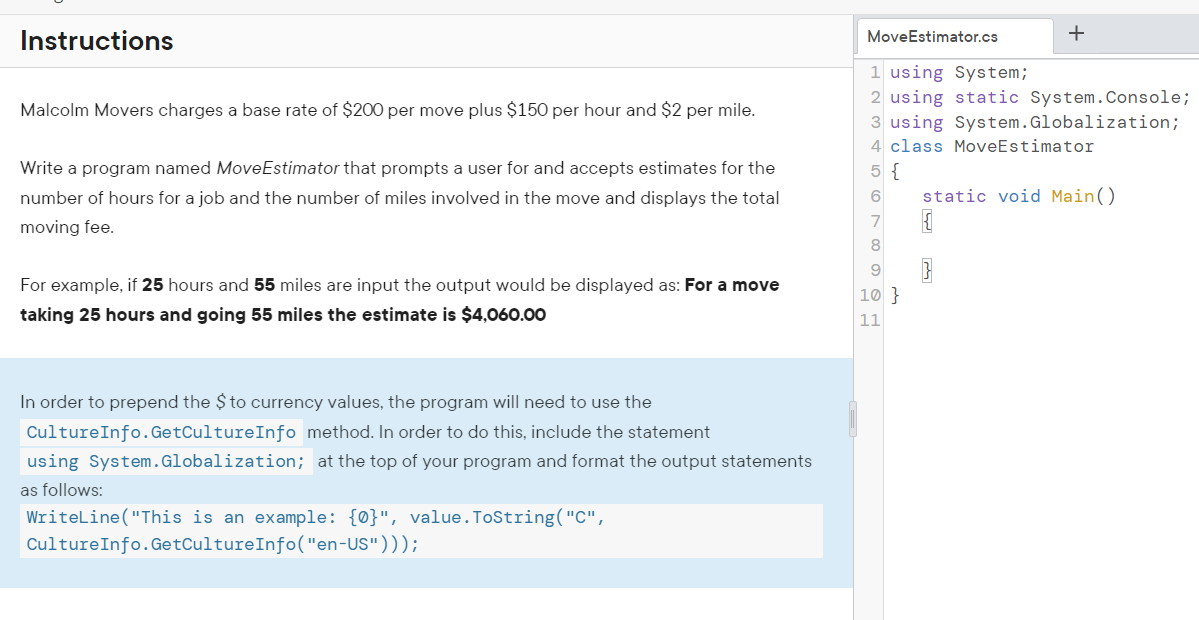Click the panel resize grip handle
1199x620 pixels.
point(853,420)
